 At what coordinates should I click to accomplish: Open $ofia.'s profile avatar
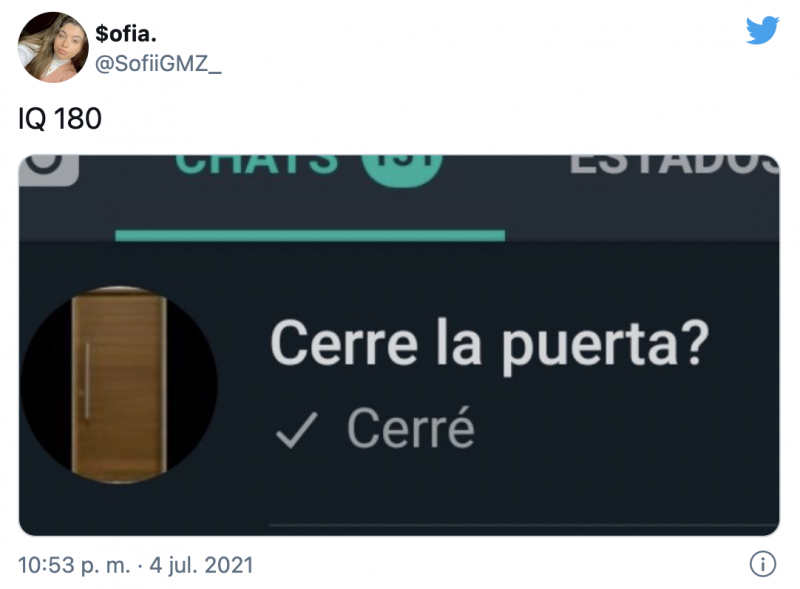click(53, 47)
